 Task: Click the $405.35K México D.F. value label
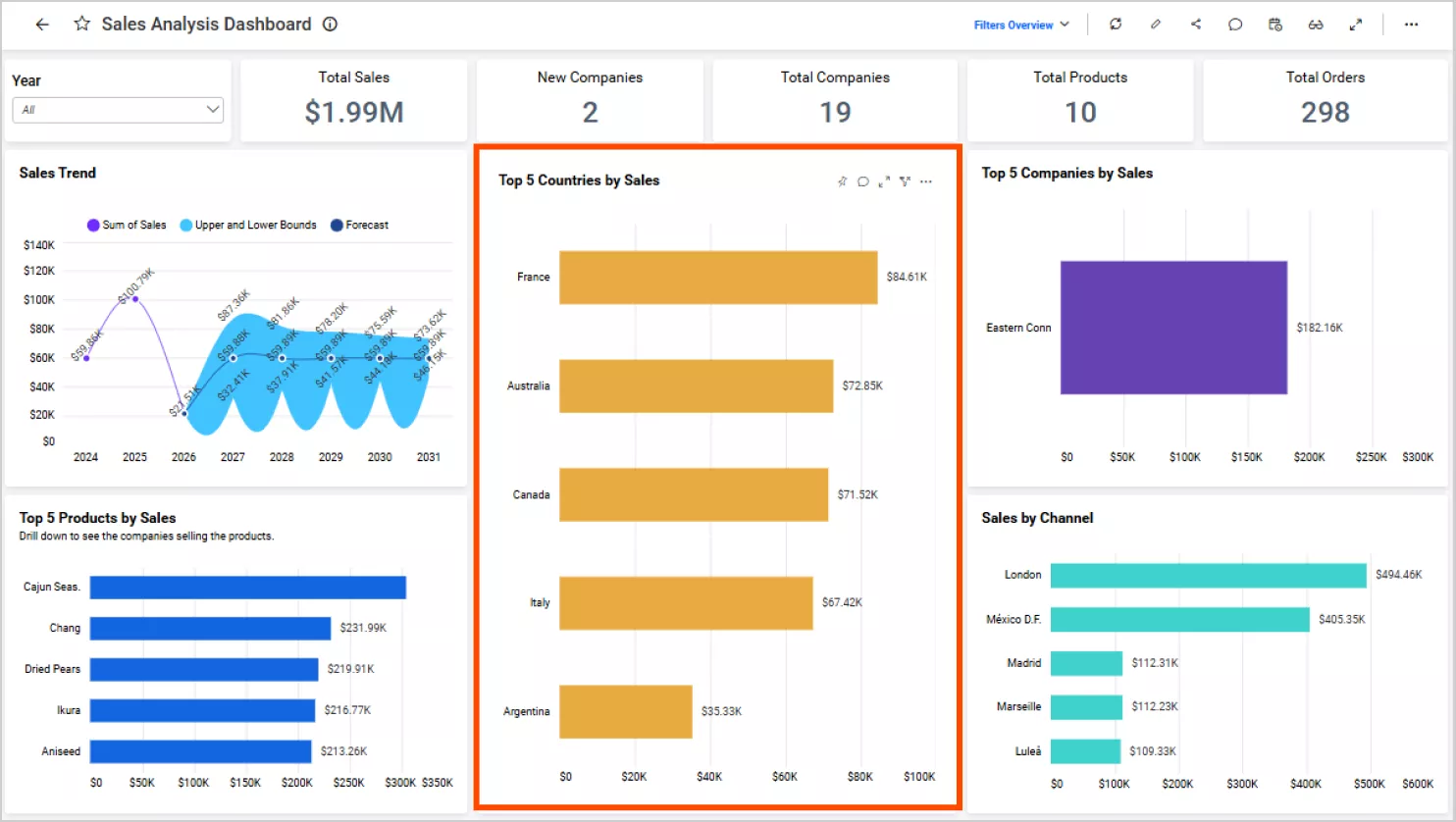tap(1342, 620)
